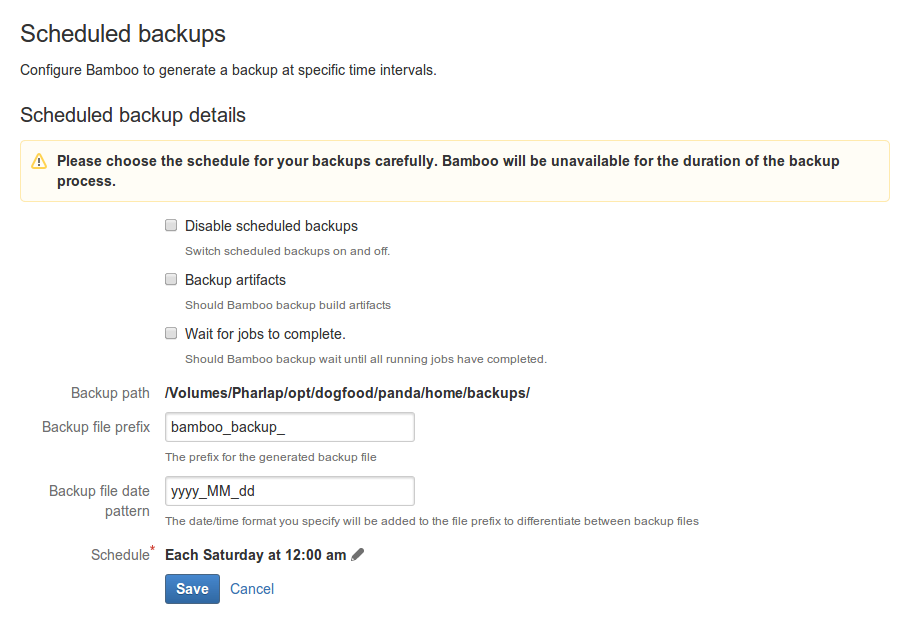This screenshot has width=909, height=627.
Task: Click the bold backup warning message text
Action: point(448,171)
